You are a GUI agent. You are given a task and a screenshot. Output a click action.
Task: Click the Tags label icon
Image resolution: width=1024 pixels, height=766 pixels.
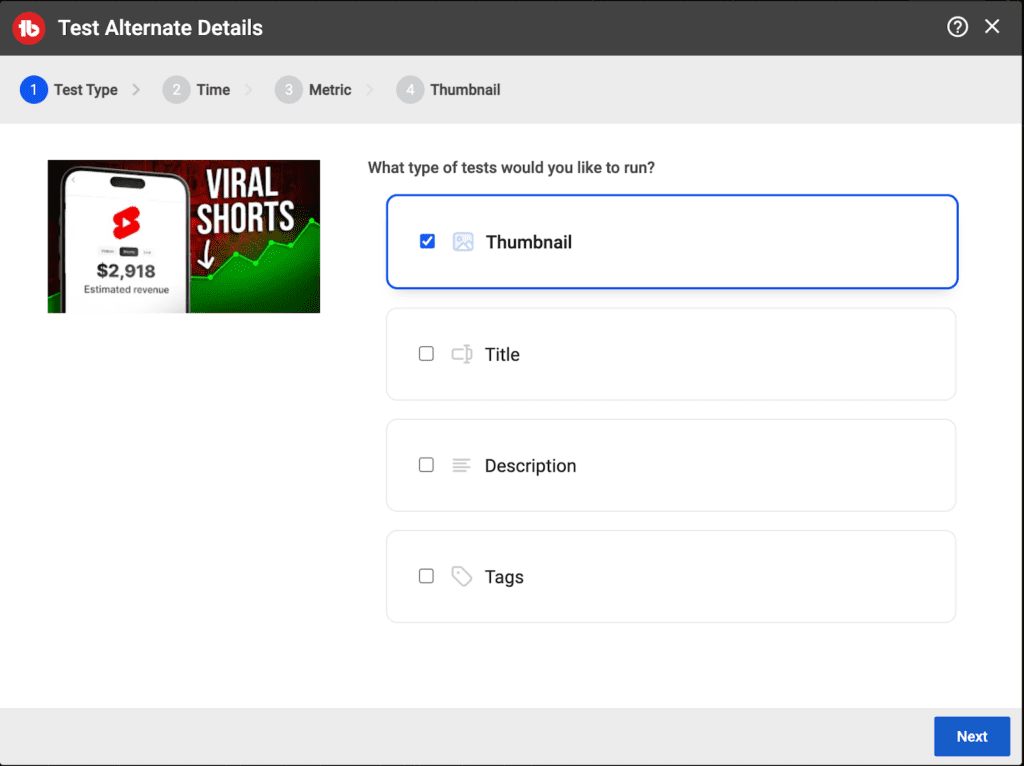[461, 577]
